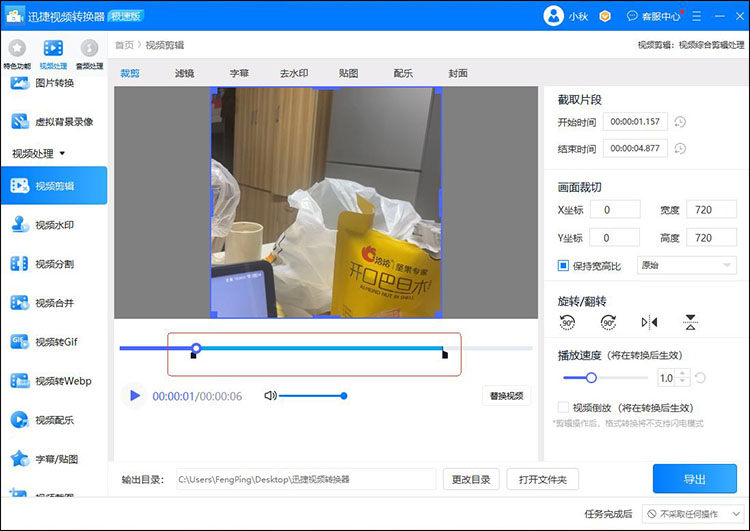Open 虚拟背景录像 in sidebar
Screen dimensions: 750x531
[x=54, y=122]
